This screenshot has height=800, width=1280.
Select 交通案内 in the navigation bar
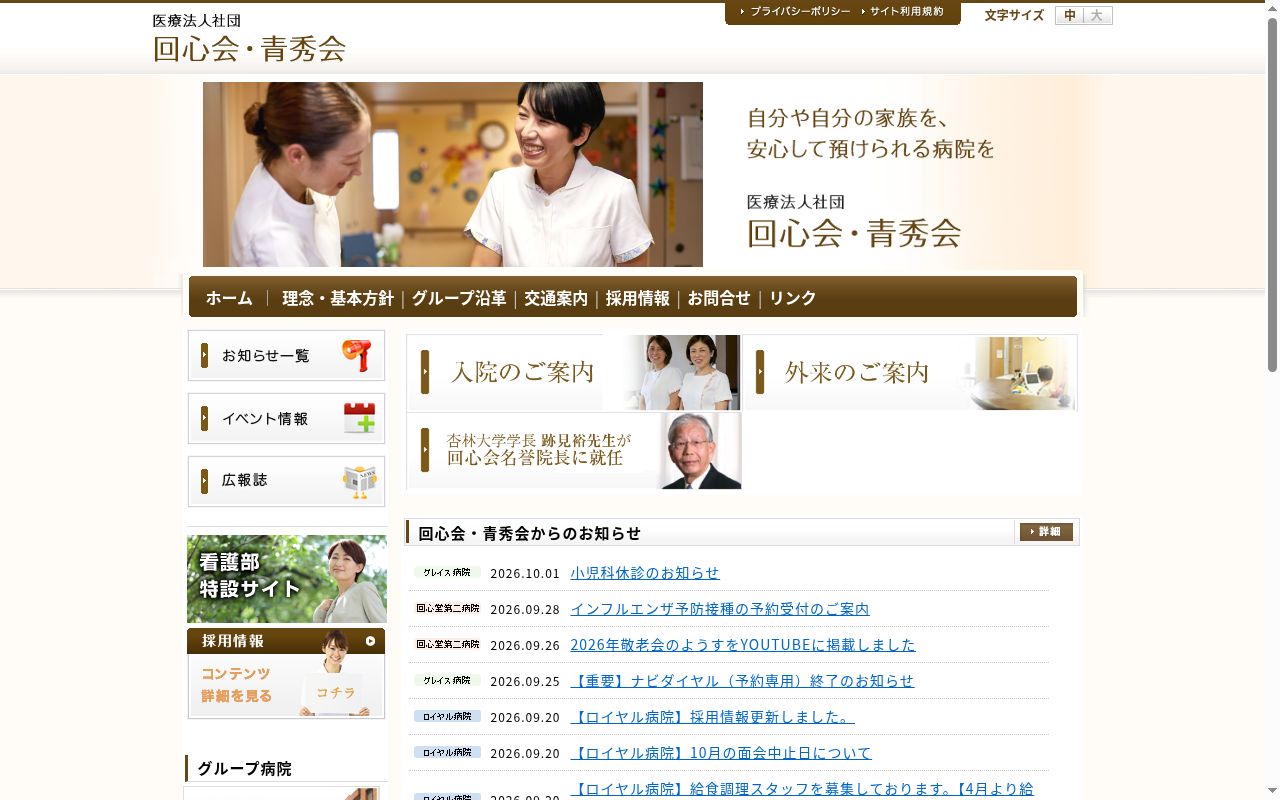pos(556,298)
